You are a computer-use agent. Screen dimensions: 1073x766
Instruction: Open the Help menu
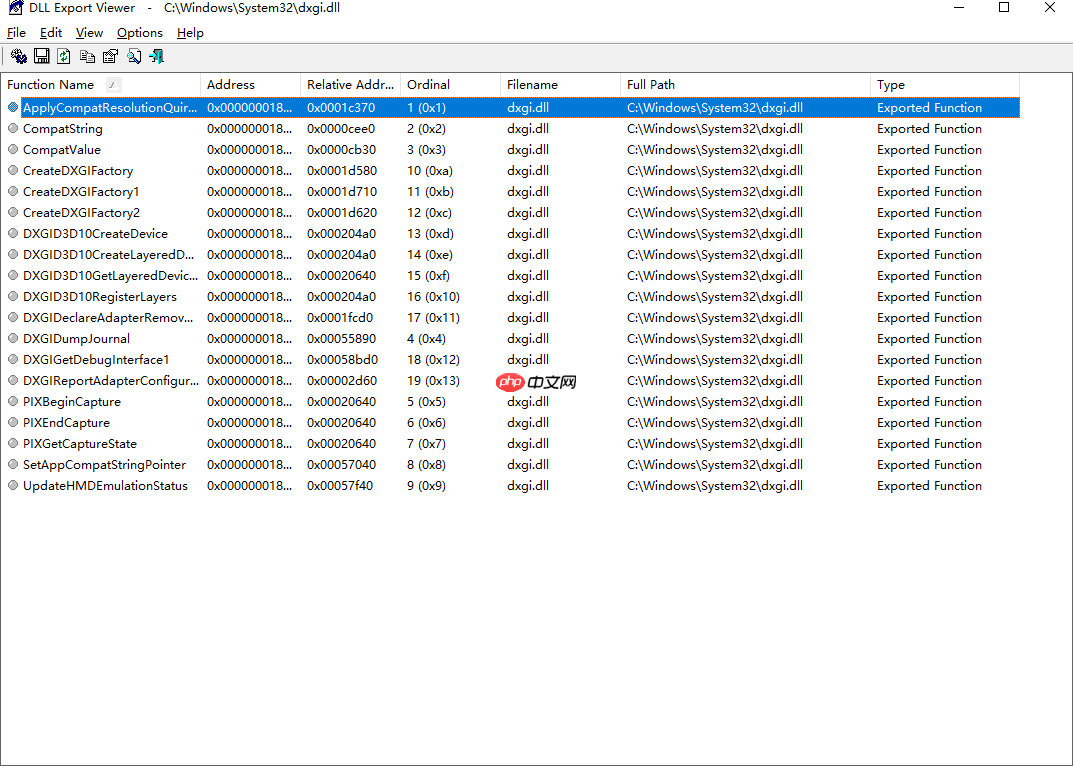point(190,33)
